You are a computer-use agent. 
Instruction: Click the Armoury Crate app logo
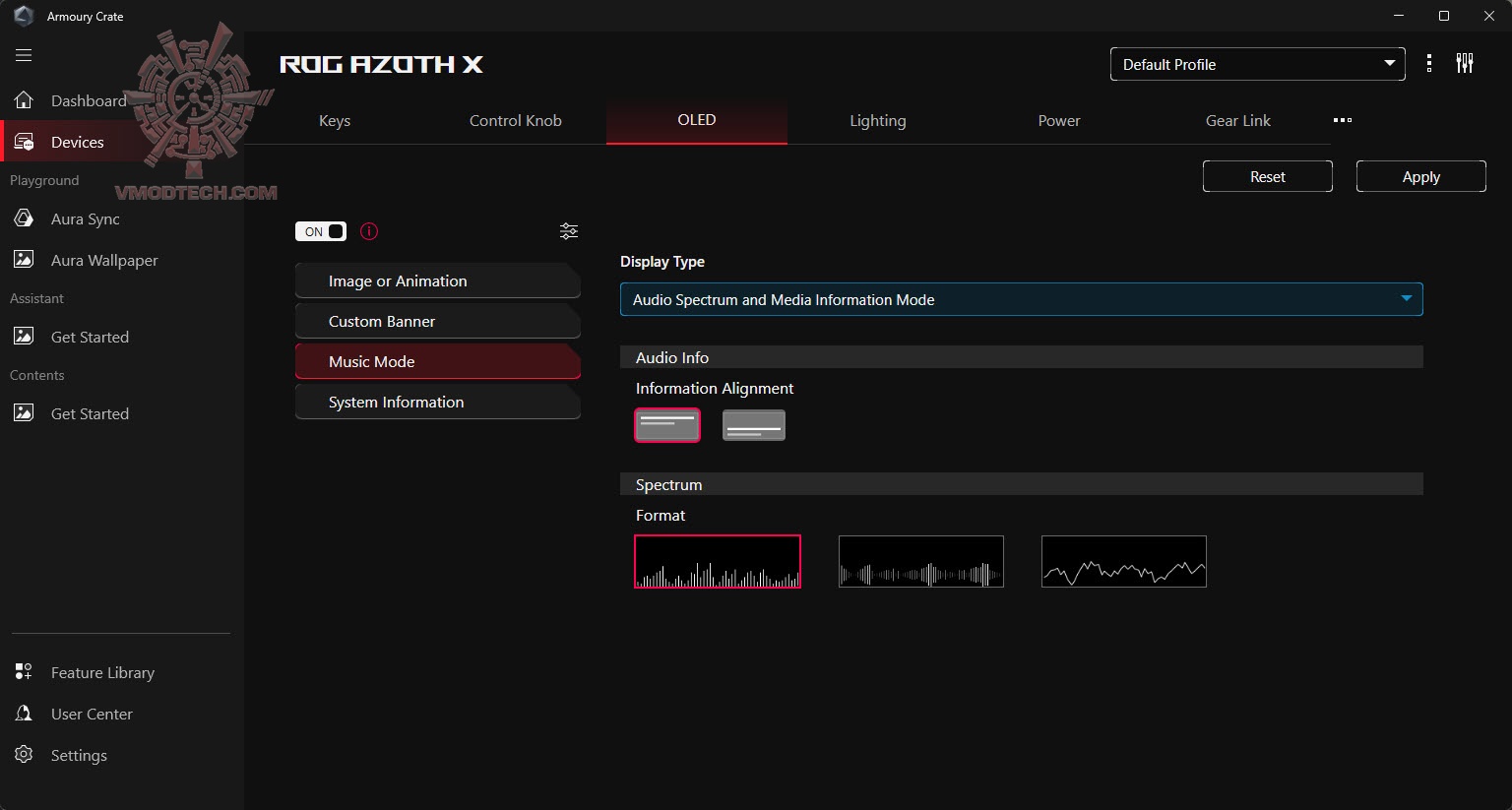pos(24,16)
